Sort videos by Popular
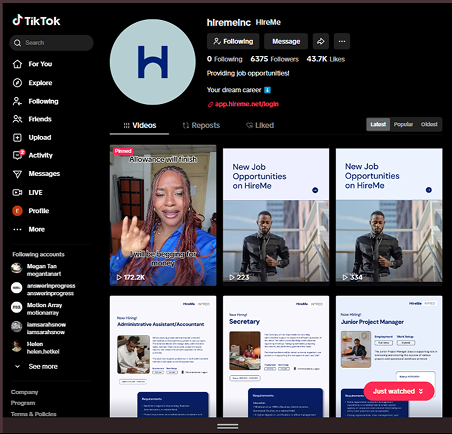Image resolution: width=452 pixels, height=434 pixels. 403,124
